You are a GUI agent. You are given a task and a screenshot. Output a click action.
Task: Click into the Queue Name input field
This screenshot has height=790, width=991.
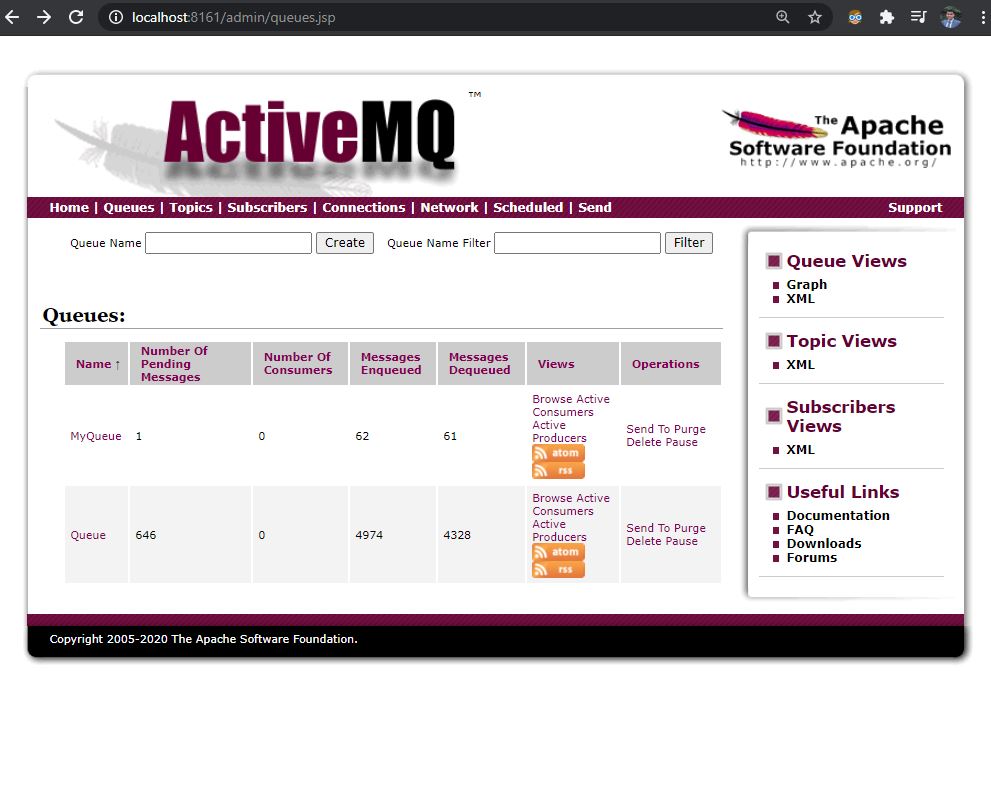pyautogui.click(x=228, y=243)
